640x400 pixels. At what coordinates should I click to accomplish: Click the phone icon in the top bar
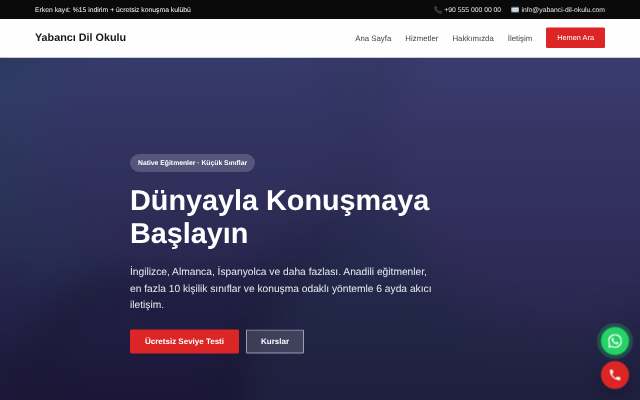tap(438, 10)
